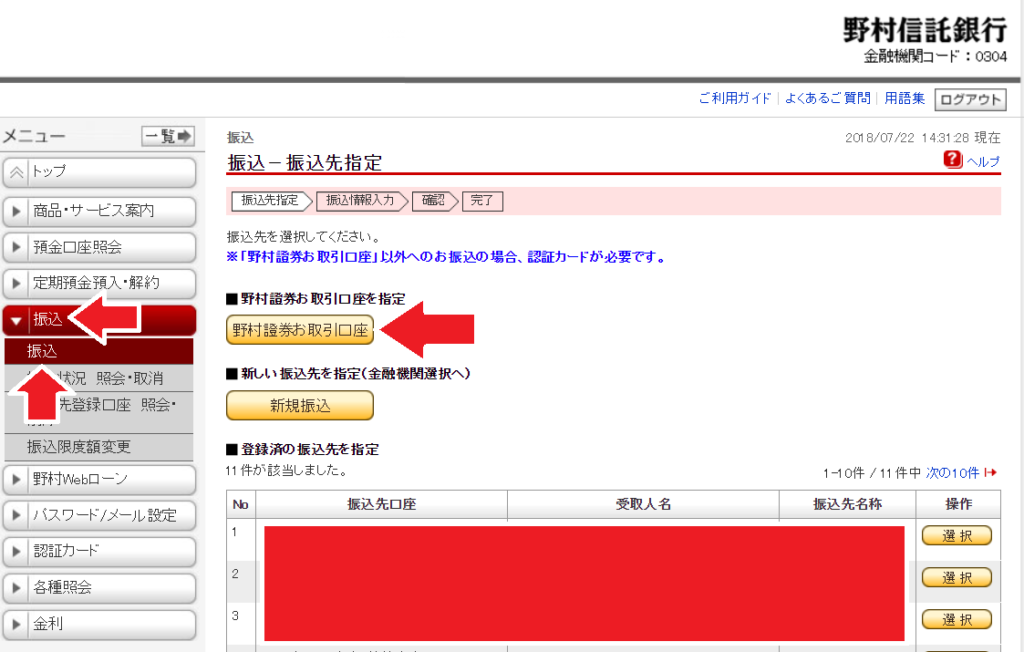
Task: Click up-chevron icon beside トップ
Action: pos(16,172)
